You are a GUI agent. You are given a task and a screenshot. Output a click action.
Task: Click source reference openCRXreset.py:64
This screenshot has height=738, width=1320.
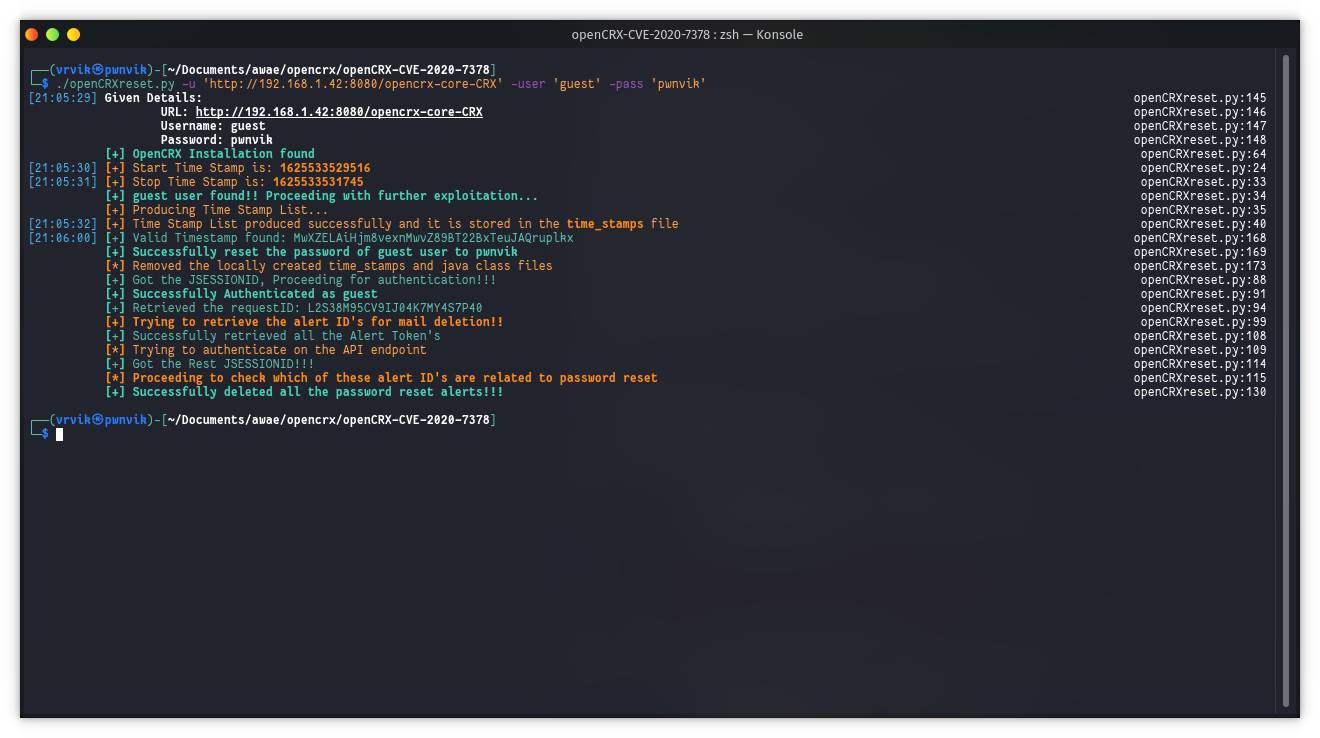pos(1204,154)
